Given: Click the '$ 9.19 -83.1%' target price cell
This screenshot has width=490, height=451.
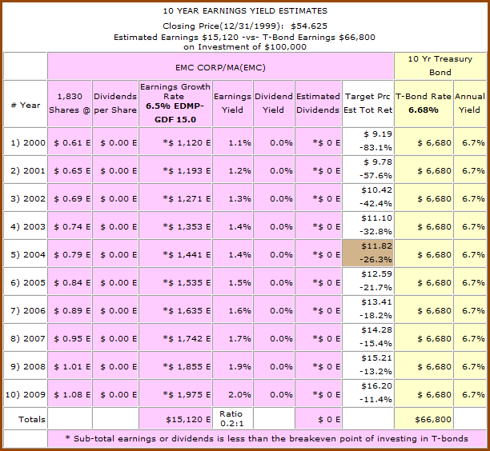Looking at the screenshot, I should [368, 141].
